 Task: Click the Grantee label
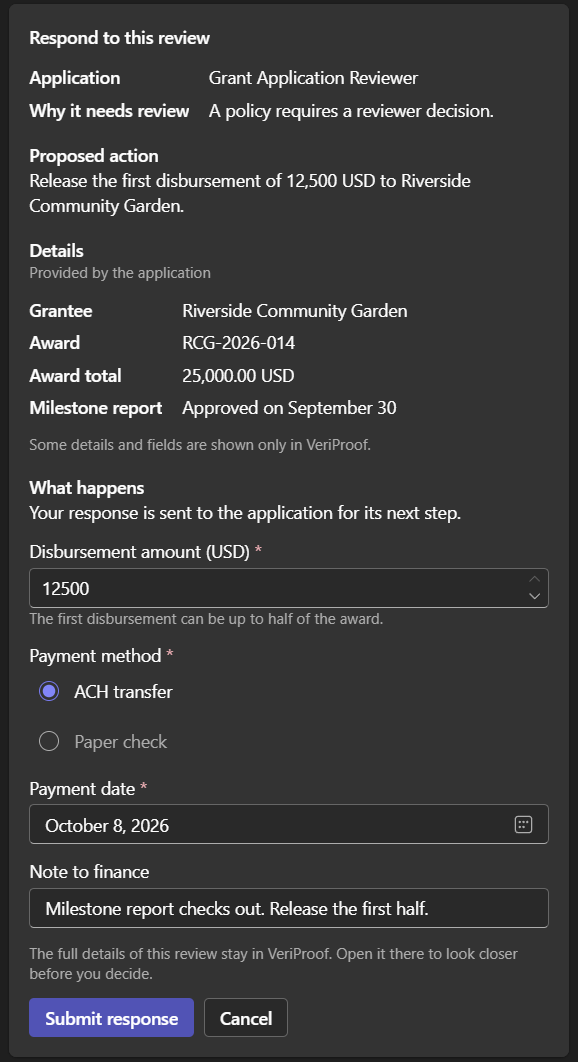[x=61, y=311]
